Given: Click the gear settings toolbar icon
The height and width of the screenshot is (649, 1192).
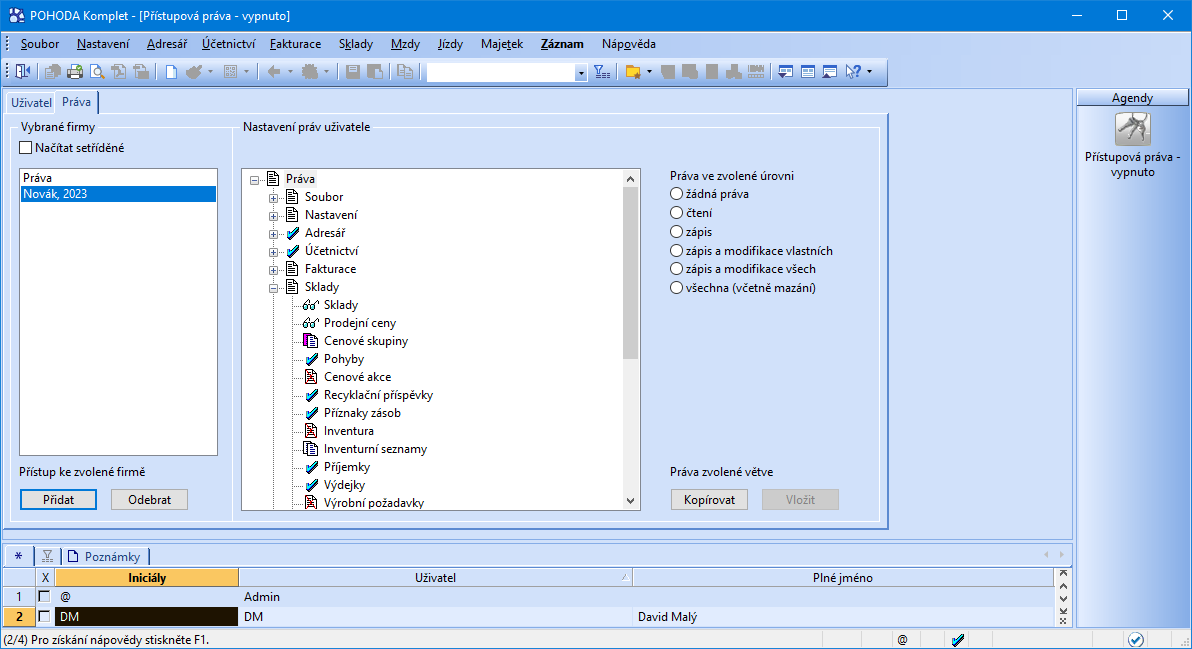Looking at the screenshot, I should click(310, 71).
